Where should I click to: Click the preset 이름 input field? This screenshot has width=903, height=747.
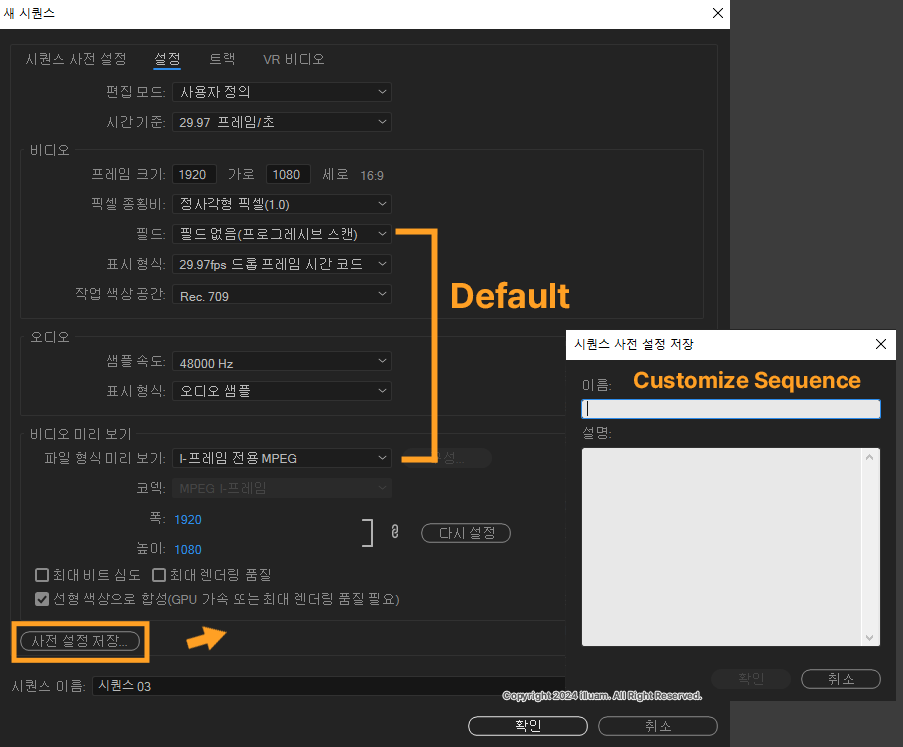[x=731, y=409]
